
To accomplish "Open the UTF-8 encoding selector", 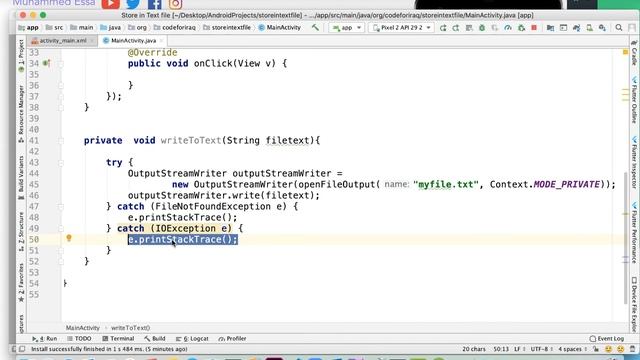I will (x=541, y=349).
